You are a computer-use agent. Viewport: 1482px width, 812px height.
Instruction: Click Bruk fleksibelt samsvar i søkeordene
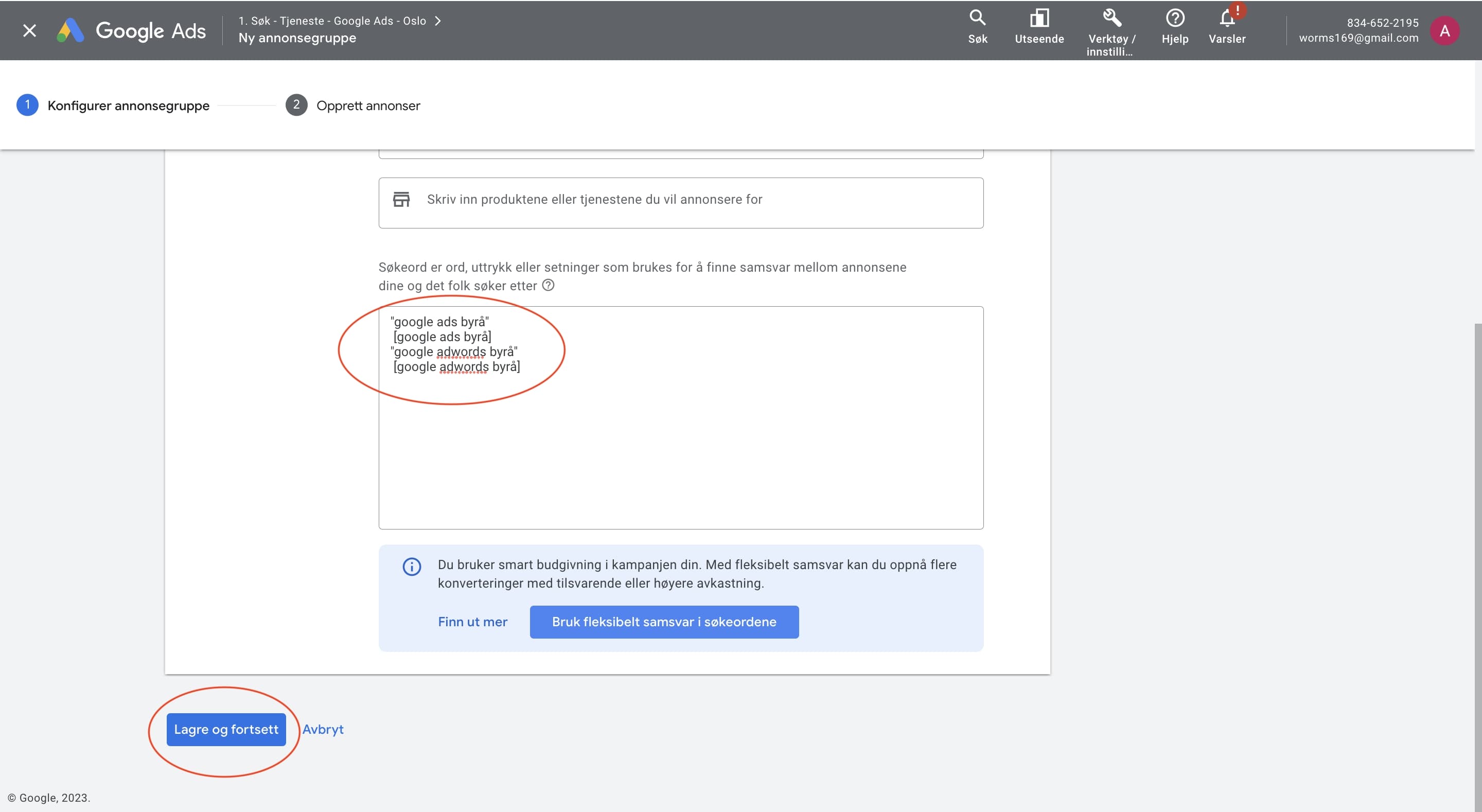click(664, 622)
